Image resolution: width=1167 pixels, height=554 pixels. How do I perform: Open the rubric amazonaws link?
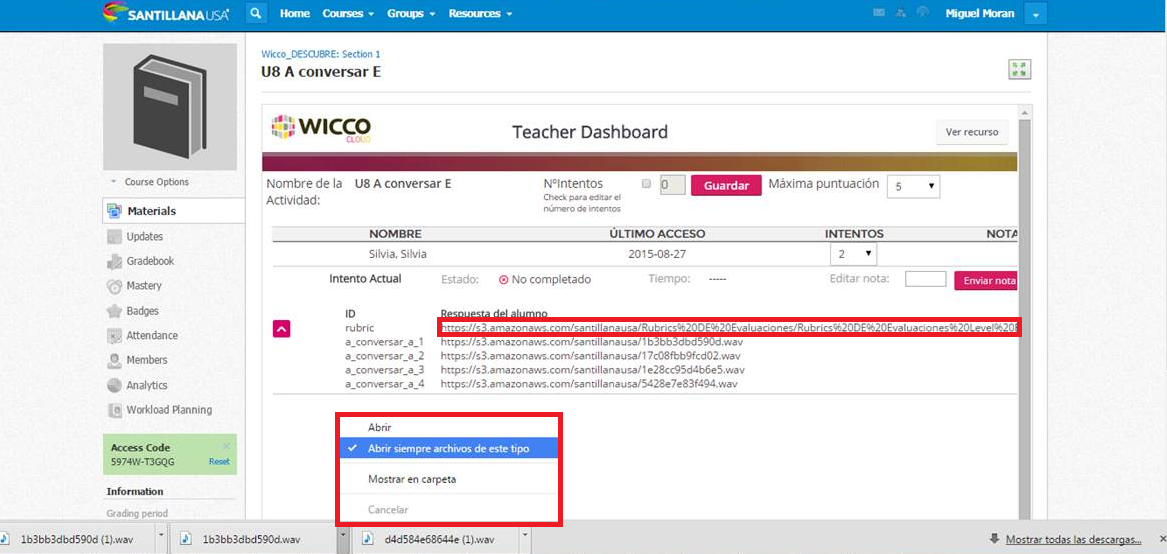coord(729,328)
